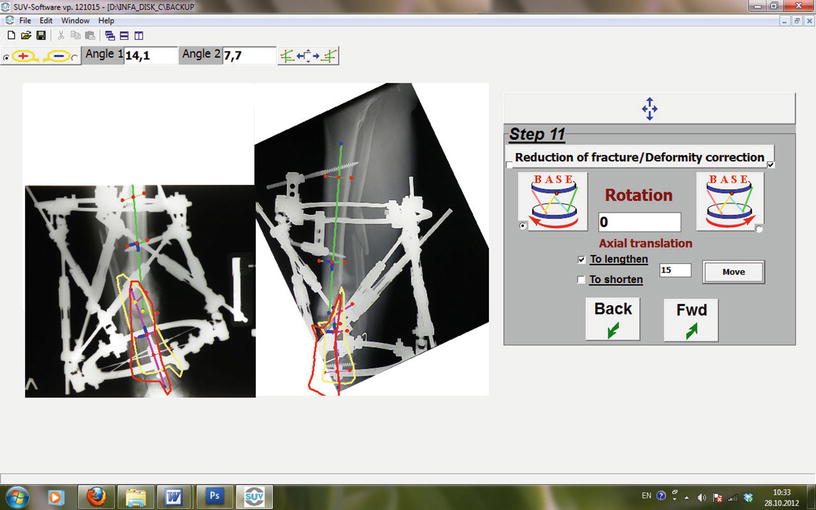The image size is (816, 510).
Task: Click the Cascade windows toolbar icon
Action: coord(109,35)
